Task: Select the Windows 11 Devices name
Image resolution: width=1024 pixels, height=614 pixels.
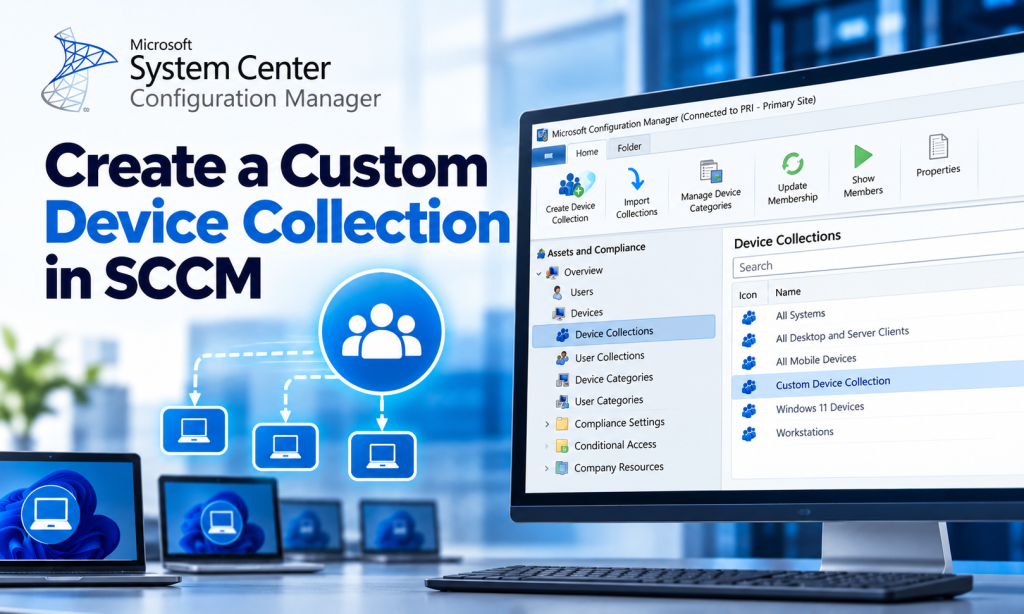Action: pyautogui.click(x=820, y=408)
